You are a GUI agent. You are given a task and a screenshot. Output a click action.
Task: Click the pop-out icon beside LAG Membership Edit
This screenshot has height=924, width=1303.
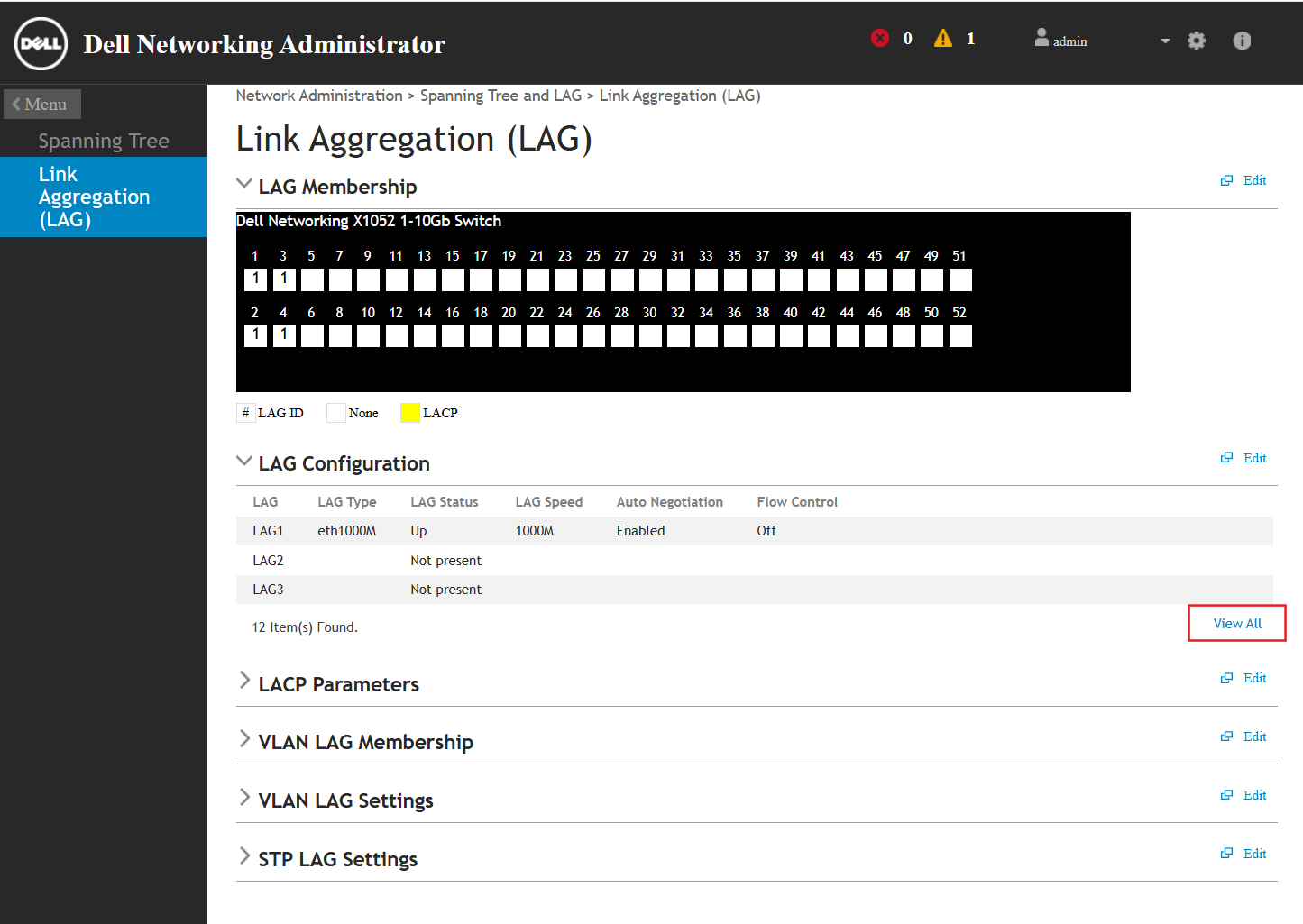(1226, 180)
